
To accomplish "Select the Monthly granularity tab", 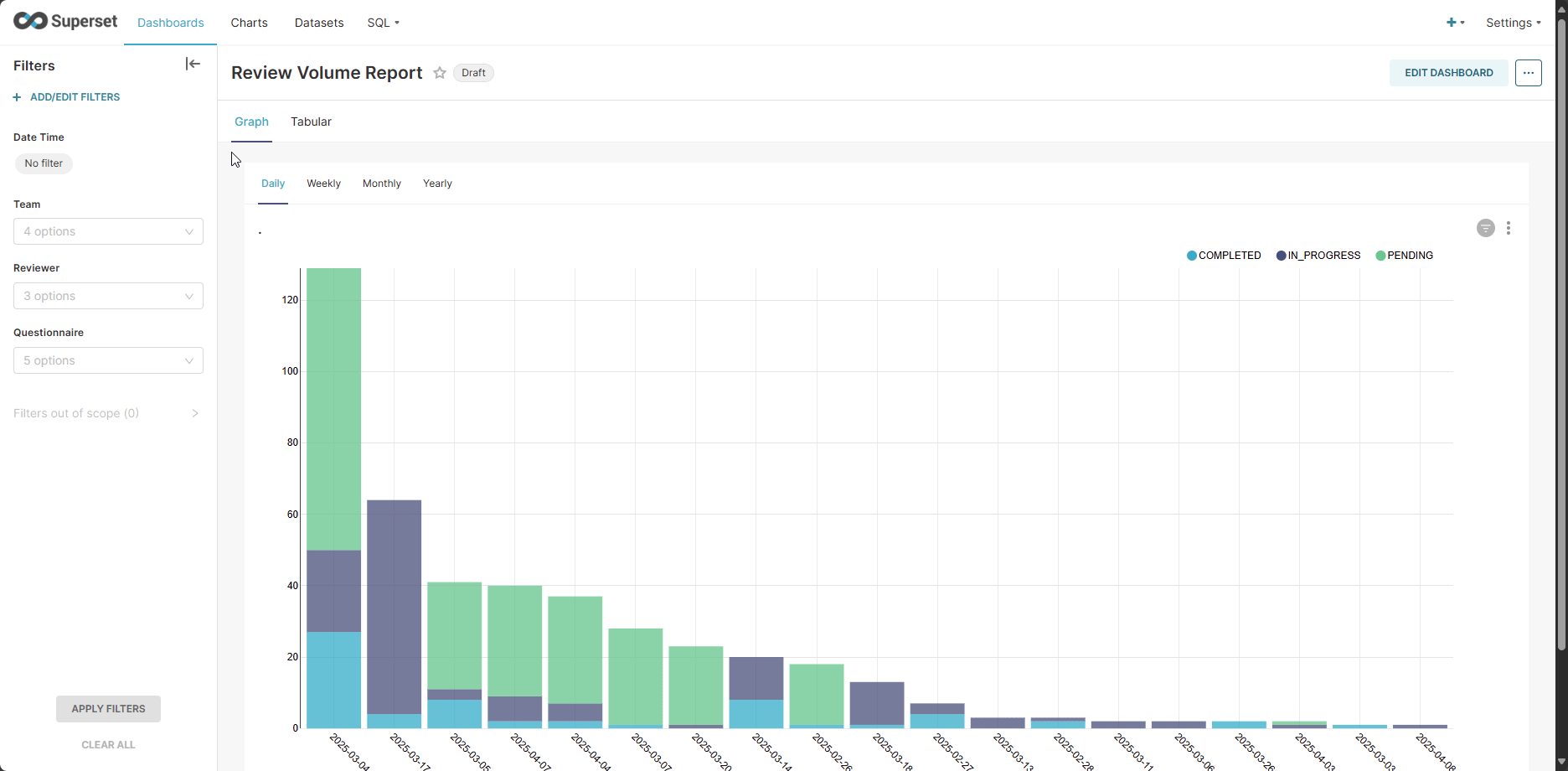I will (x=381, y=183).
